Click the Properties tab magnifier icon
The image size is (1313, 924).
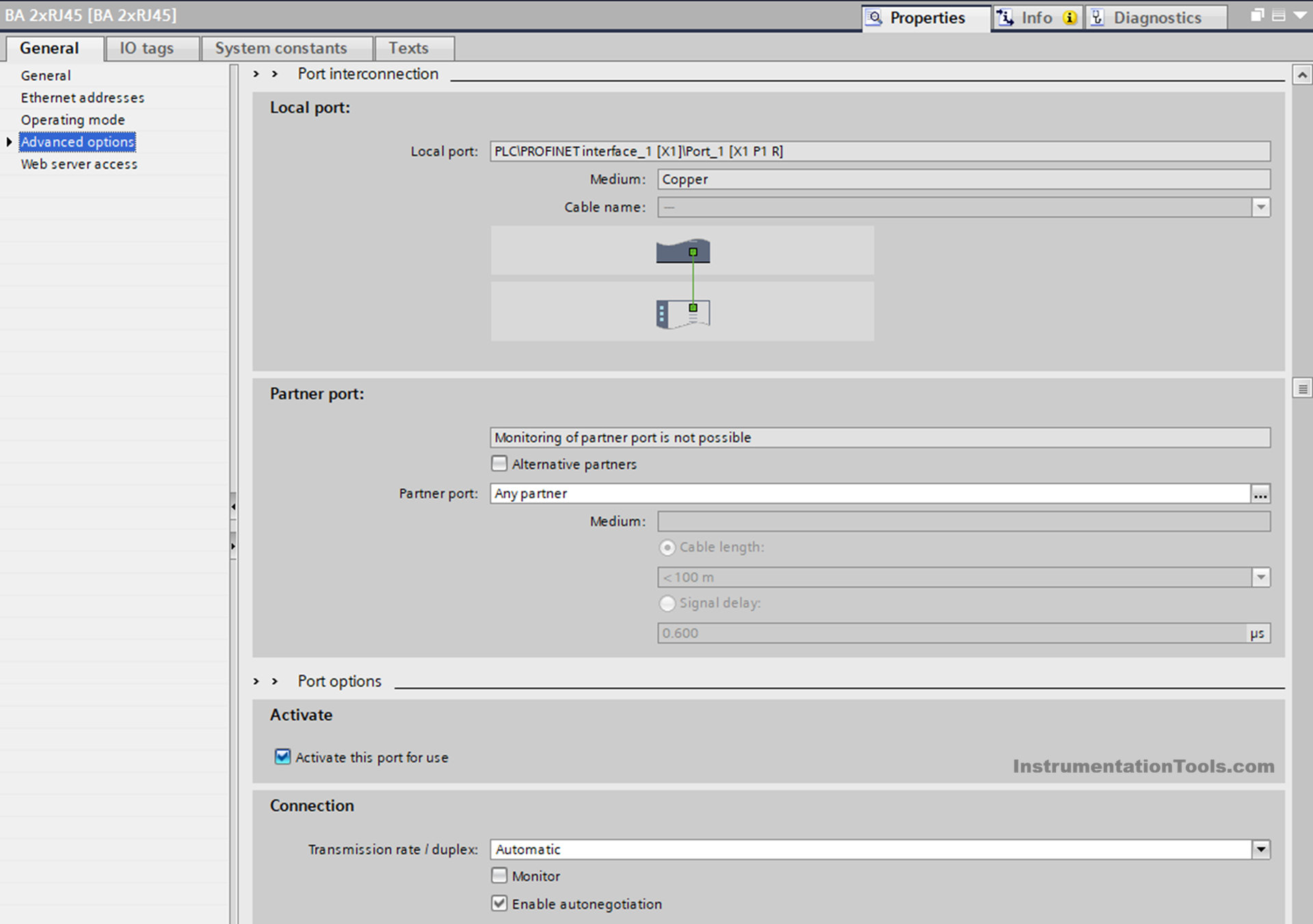874,17
